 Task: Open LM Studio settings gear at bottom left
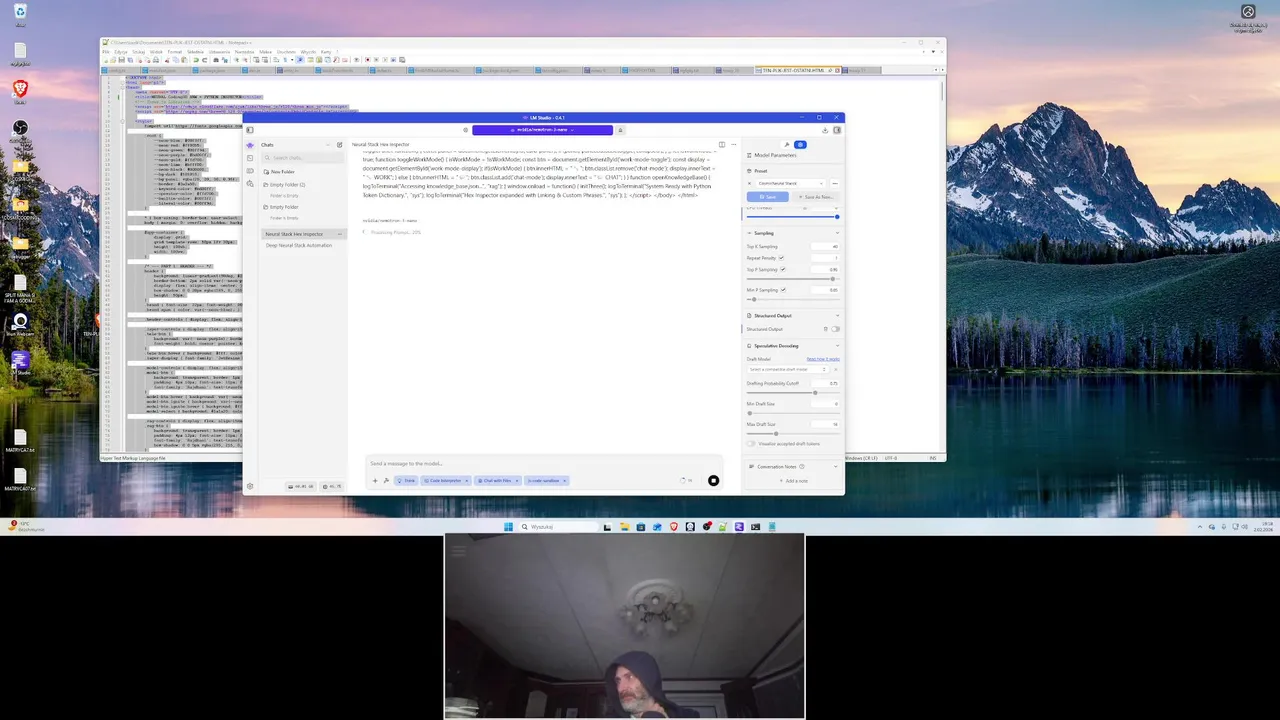(250, 486)
